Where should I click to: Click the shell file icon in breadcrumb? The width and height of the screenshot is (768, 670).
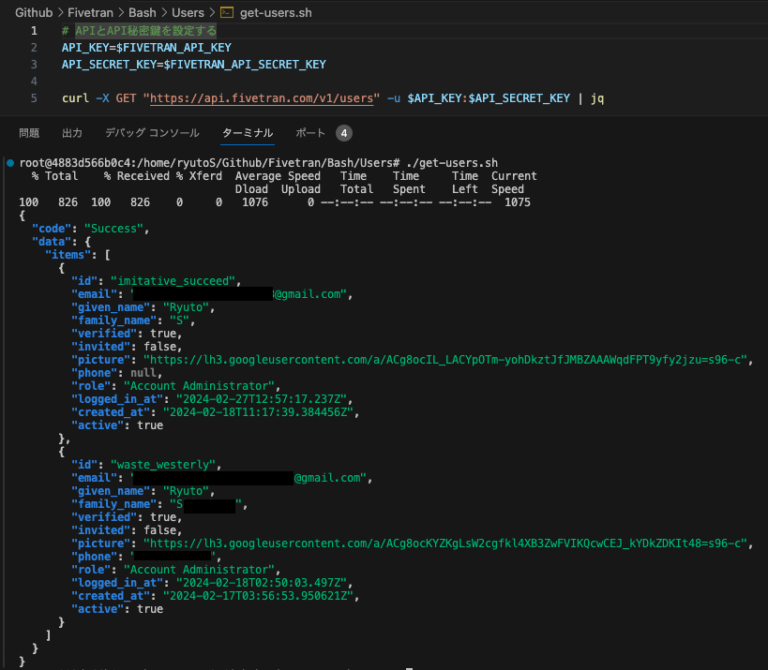(x=227, y=13)
